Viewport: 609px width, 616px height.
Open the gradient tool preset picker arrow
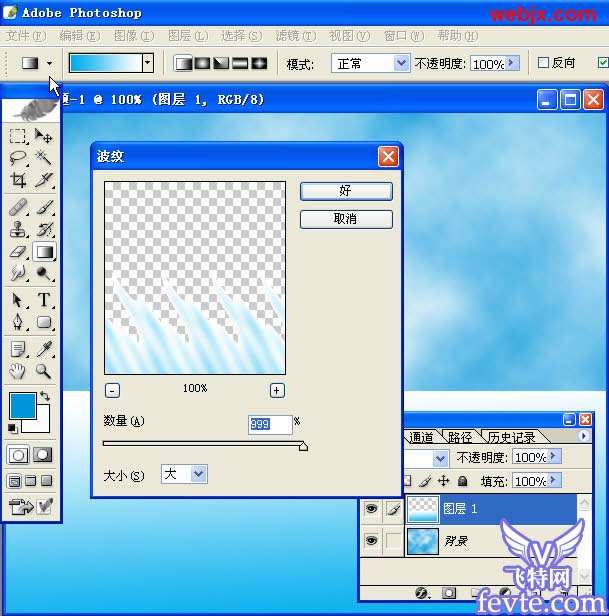click(x=49, y=63)
